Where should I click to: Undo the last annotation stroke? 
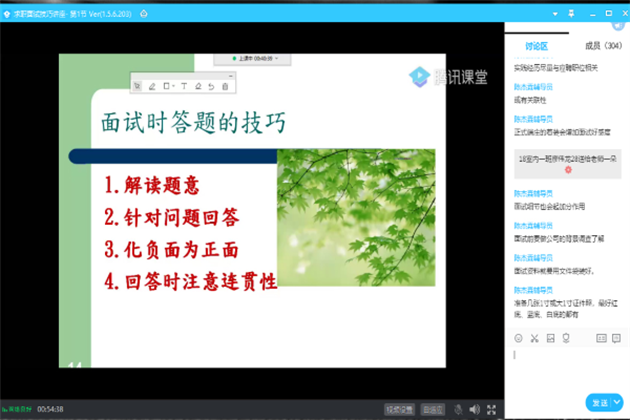point(211,86)
